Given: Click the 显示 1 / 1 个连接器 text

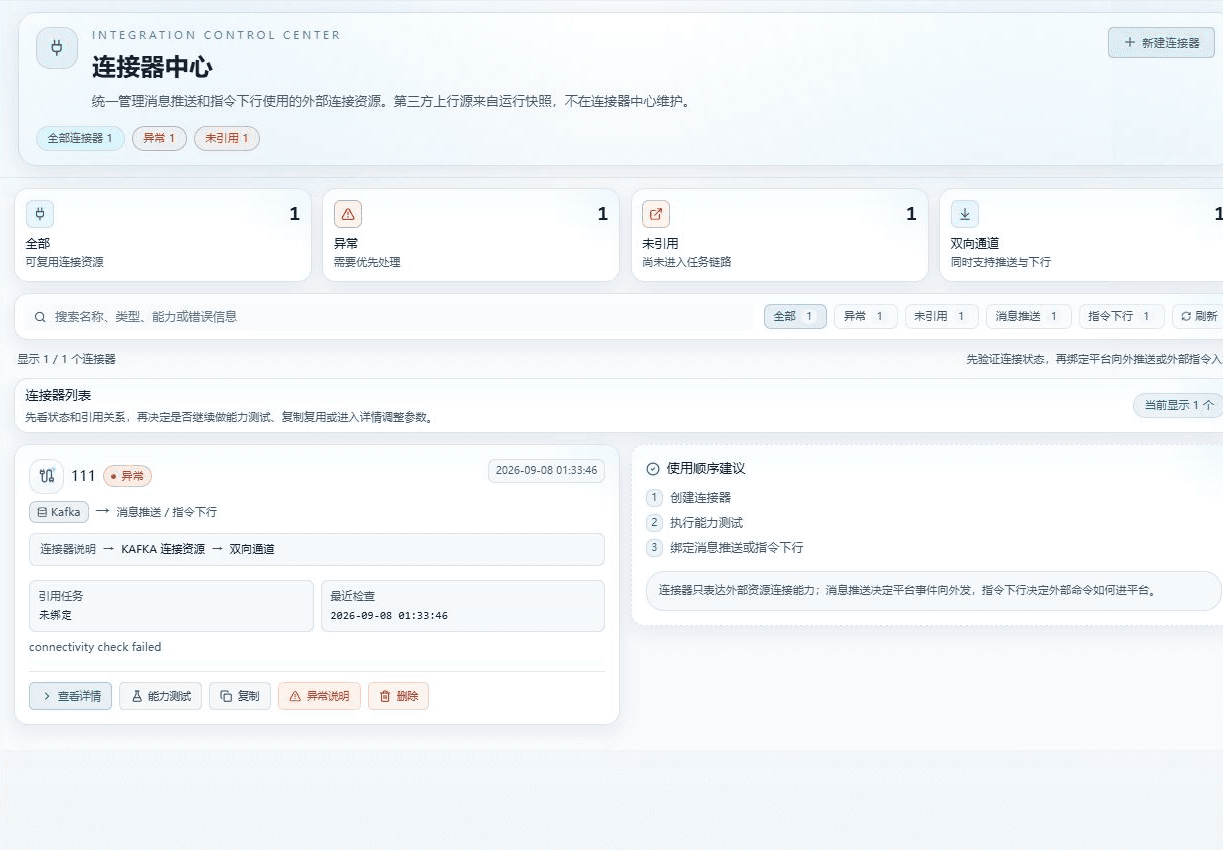Looking at the screenshot, I should 66,359.
